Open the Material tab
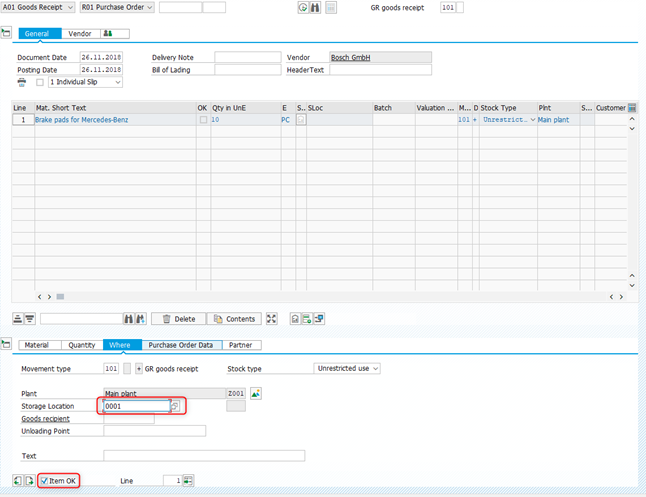This screenshot has height=497, width=646. (40, 345)
